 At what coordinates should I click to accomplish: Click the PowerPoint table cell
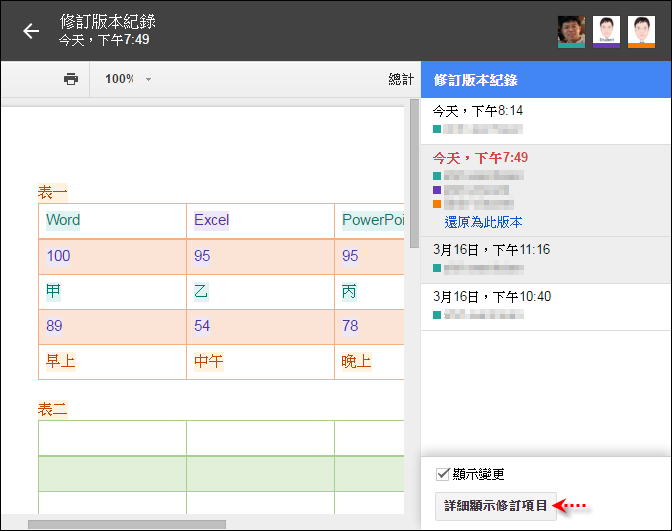[x=369, y=221]
